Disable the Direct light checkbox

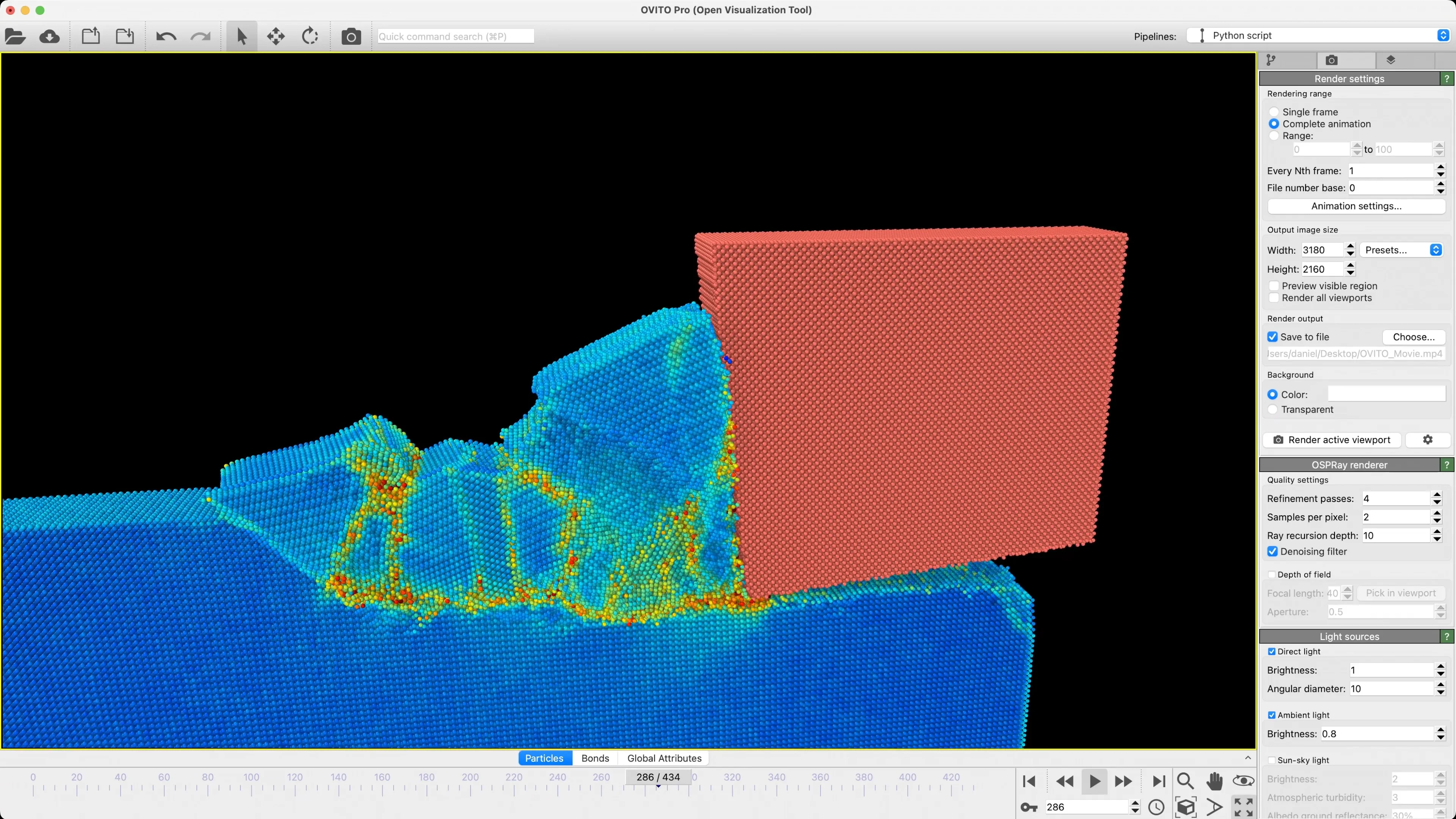click(1271, 651)
